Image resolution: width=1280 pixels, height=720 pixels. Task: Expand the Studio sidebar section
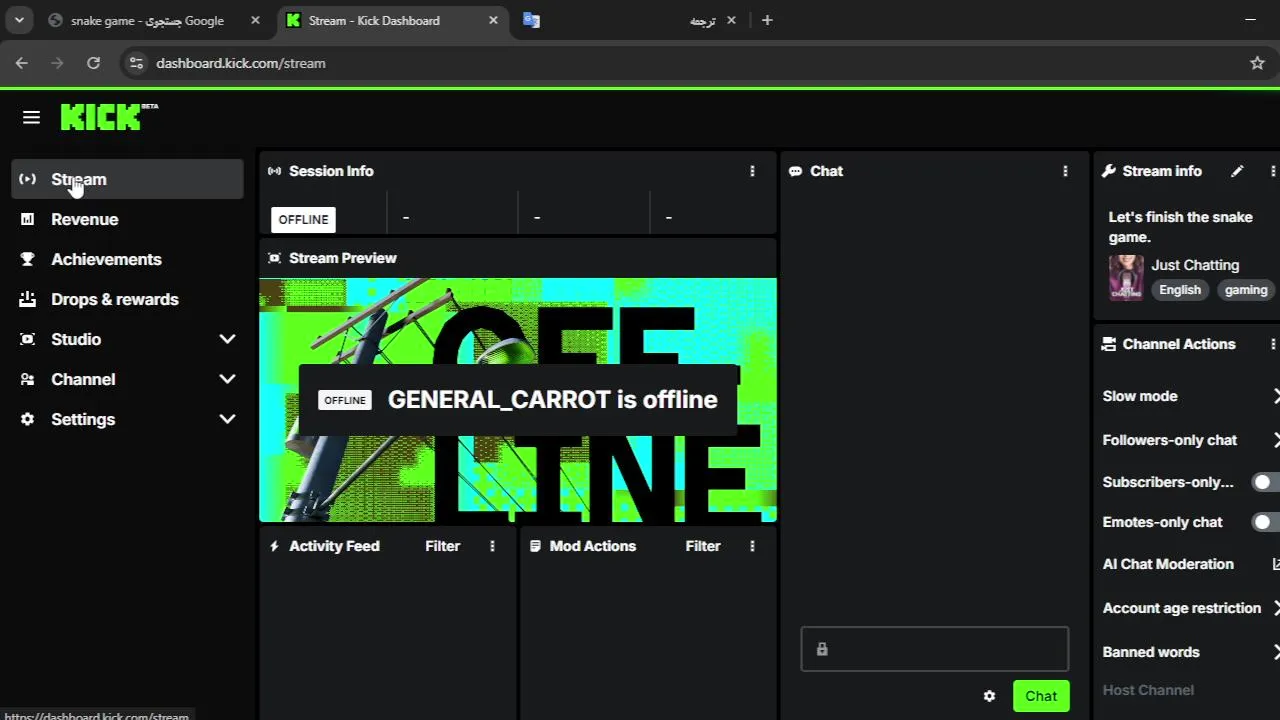[x=227, y=339]
